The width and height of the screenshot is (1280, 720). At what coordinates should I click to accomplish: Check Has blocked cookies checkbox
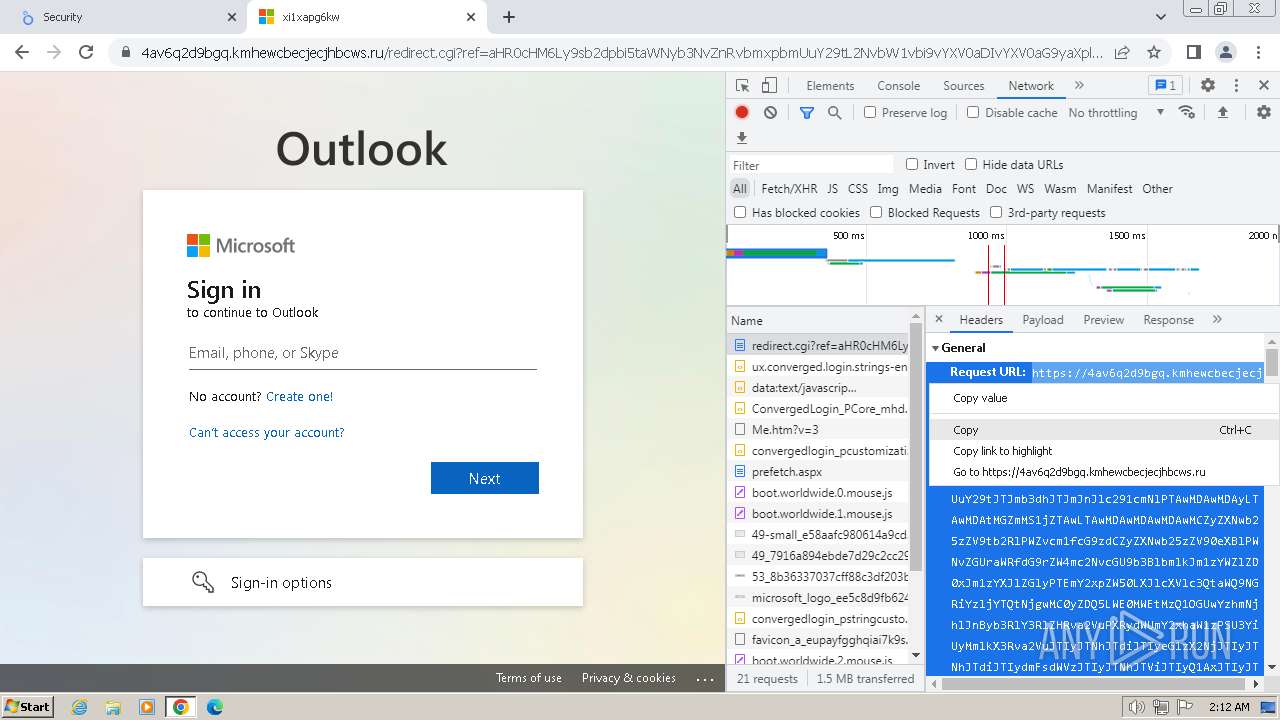pos(740,212)
